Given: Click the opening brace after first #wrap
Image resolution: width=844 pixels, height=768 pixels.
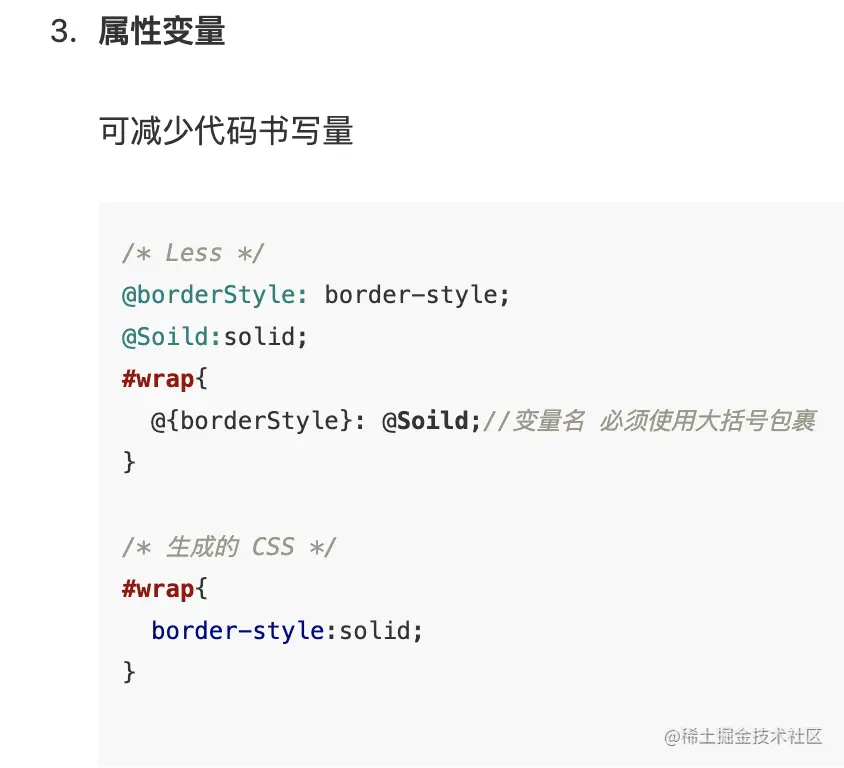Looking at the screenshot, I should pos(201,379).
